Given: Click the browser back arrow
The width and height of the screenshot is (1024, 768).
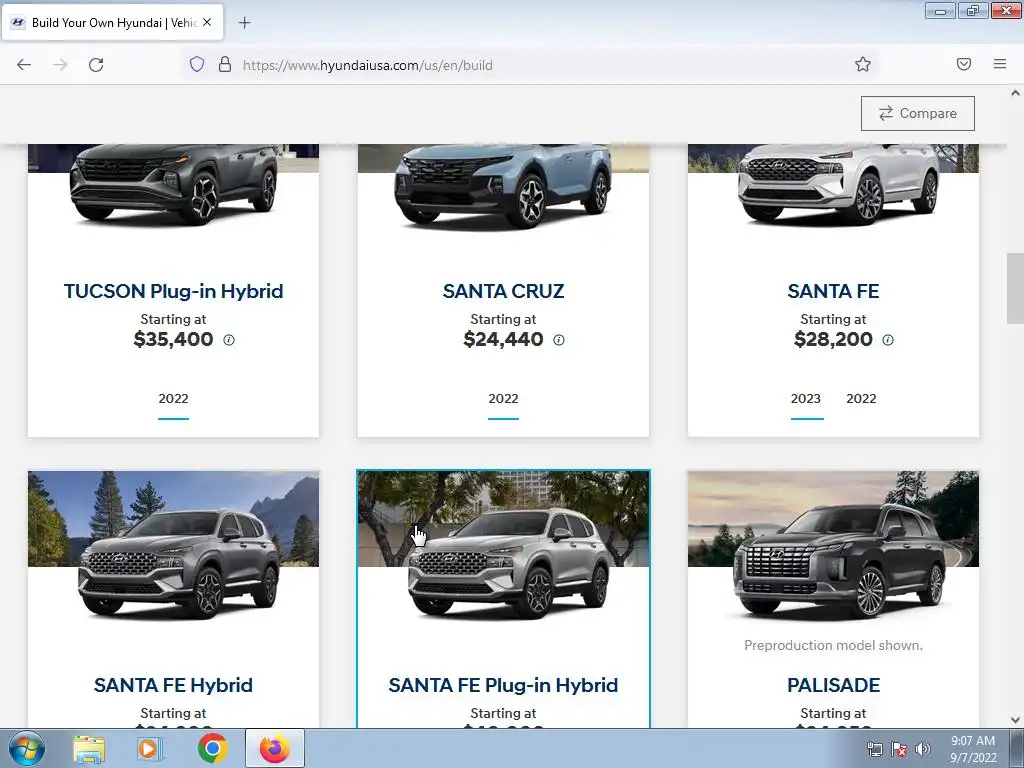Looking at the screenshot, I should click(24, 65).
